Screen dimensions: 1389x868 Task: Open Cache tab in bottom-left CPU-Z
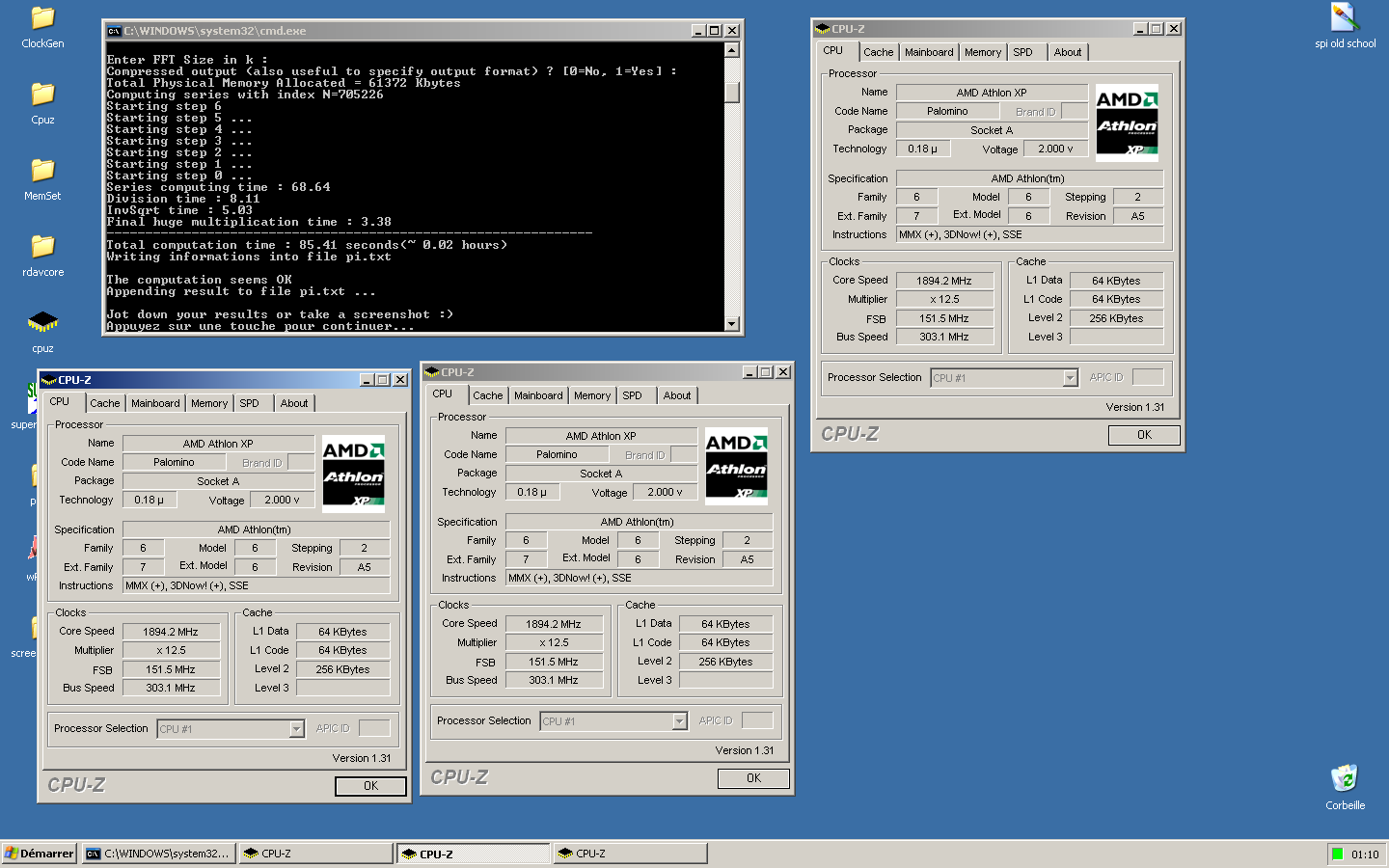104,403
